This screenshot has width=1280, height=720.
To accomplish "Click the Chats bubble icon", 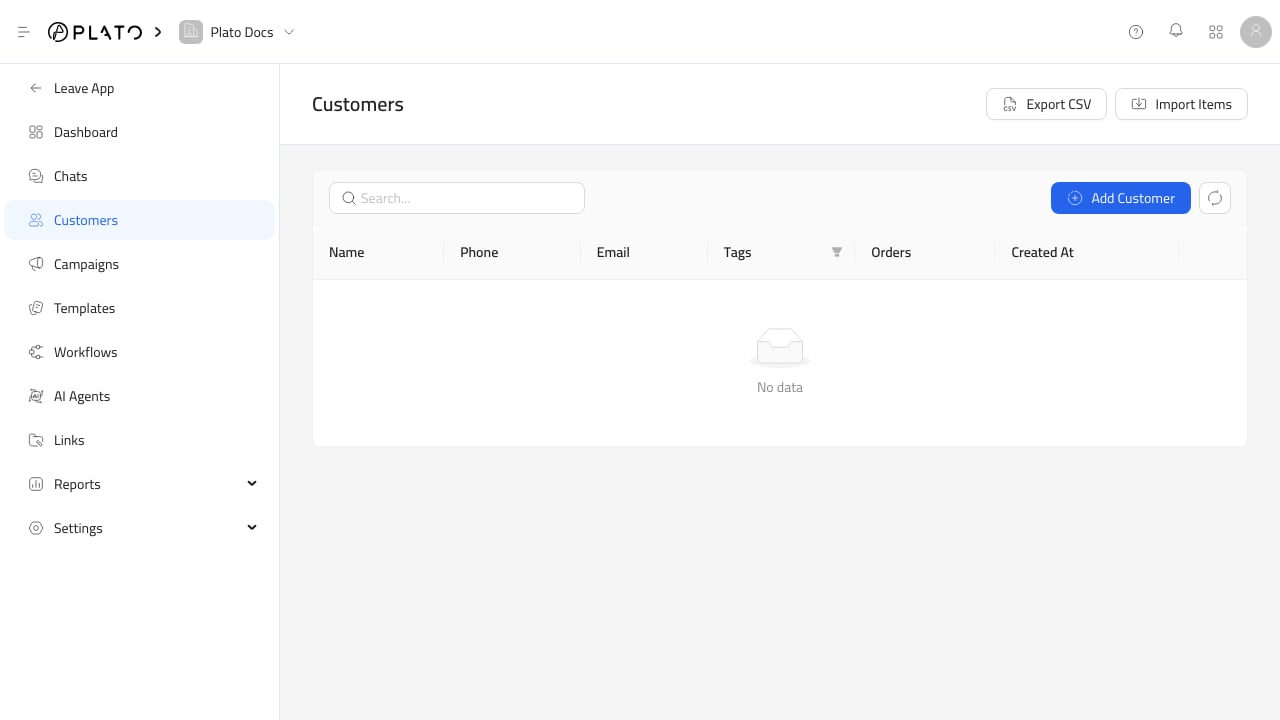I will [36, 176].
